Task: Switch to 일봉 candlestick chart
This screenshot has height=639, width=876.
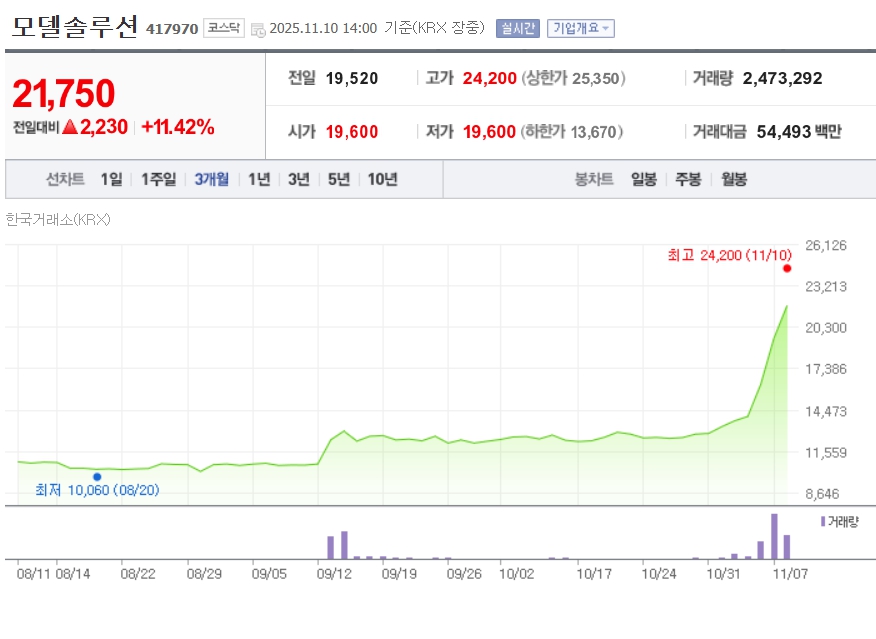Action: point(644,180)
